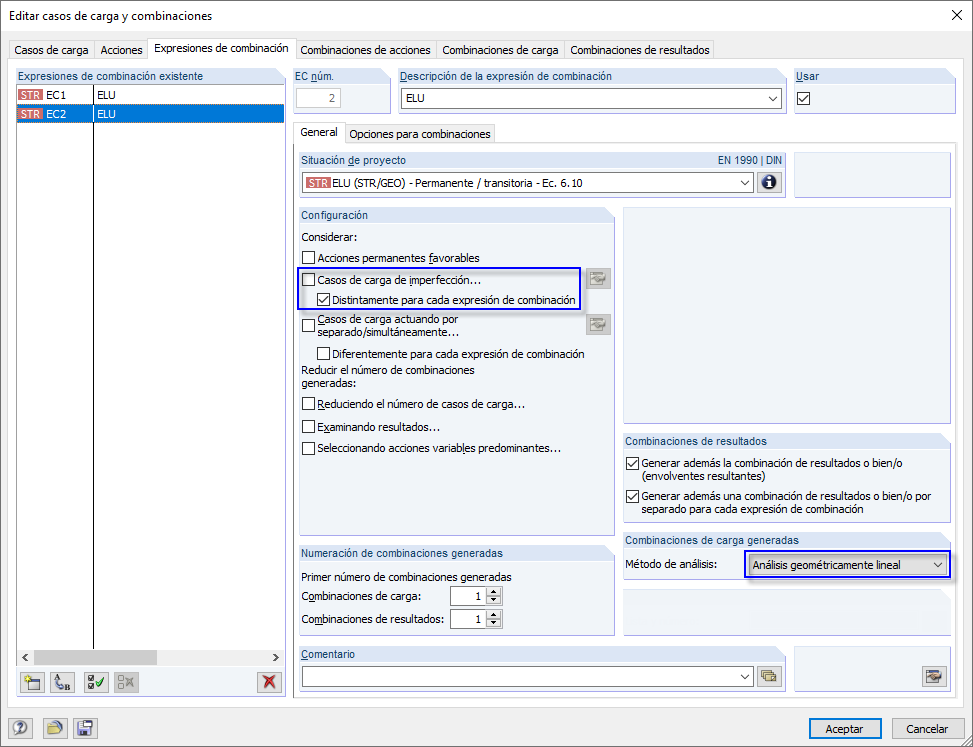The image size is (973, 747).
Task: Open help question mark icon
Action: pos(20,728)
